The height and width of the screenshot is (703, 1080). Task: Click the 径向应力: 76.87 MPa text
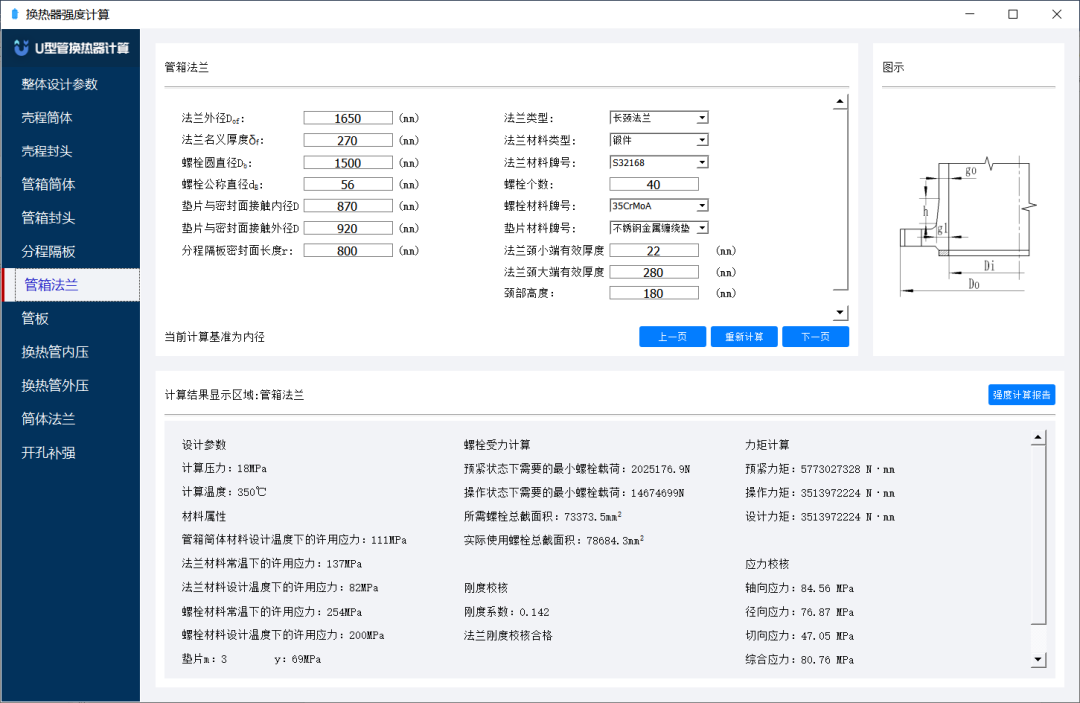[800, 612]
